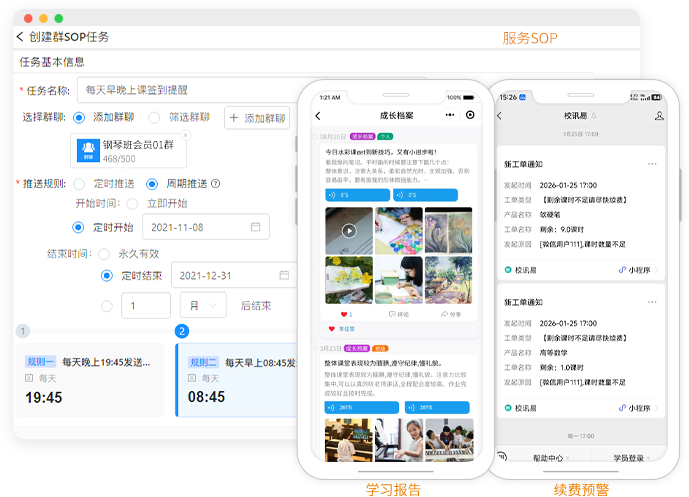Open the yellow flowers sketchbook thumbnail
This screenshot has height=497, width=689.
349,280
